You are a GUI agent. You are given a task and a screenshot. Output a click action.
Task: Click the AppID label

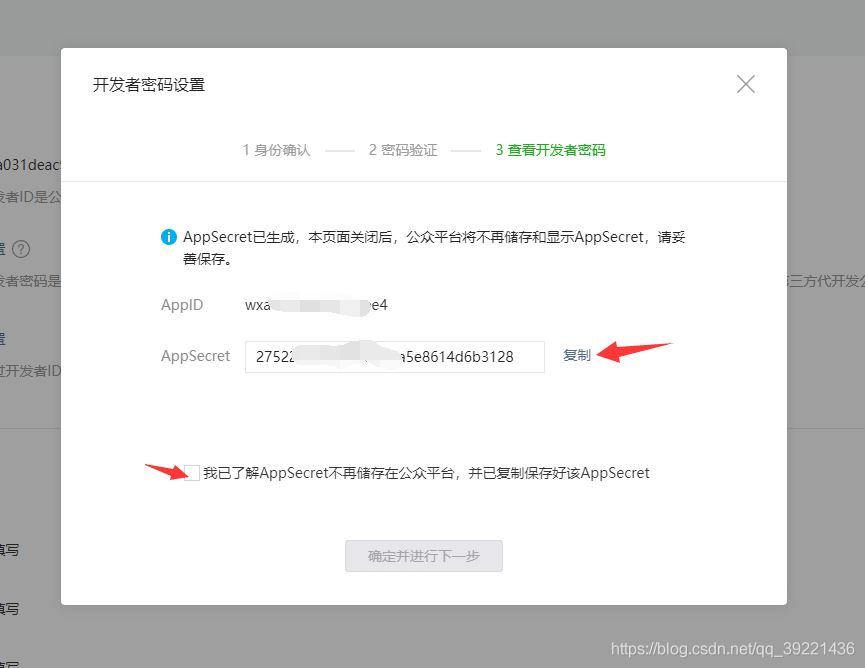coord(182,305)
